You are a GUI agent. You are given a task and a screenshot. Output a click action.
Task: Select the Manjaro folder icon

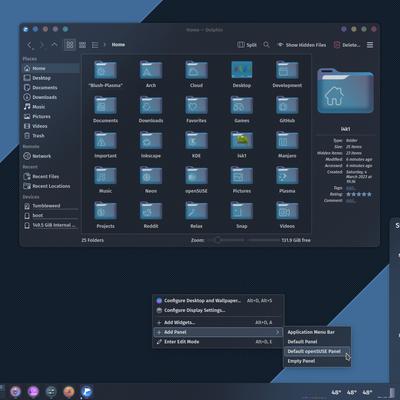(287, 140)
